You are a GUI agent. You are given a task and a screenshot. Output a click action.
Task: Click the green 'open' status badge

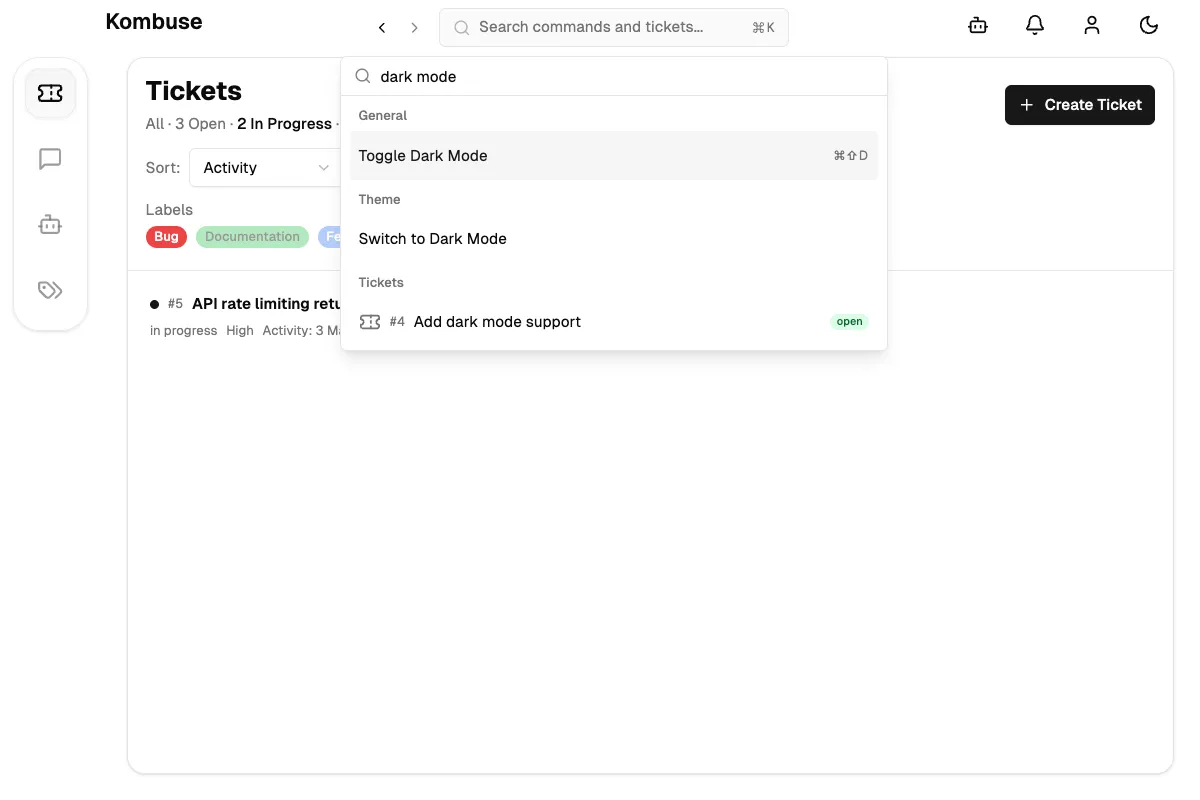[849, 321]
